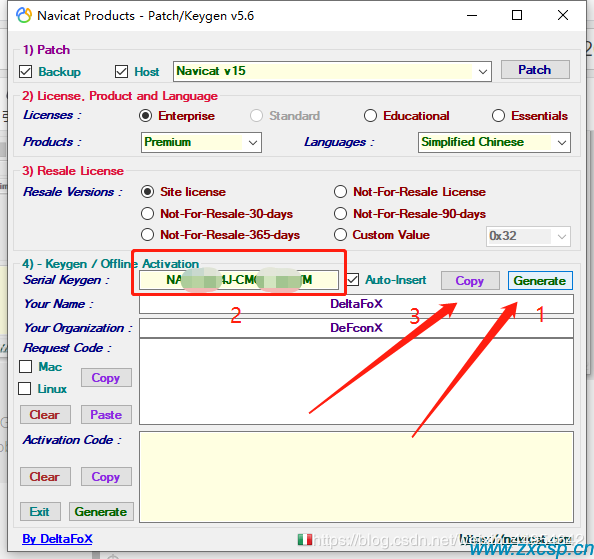
Task: Click Clear button under Activation Code
Action: point(45,476)
